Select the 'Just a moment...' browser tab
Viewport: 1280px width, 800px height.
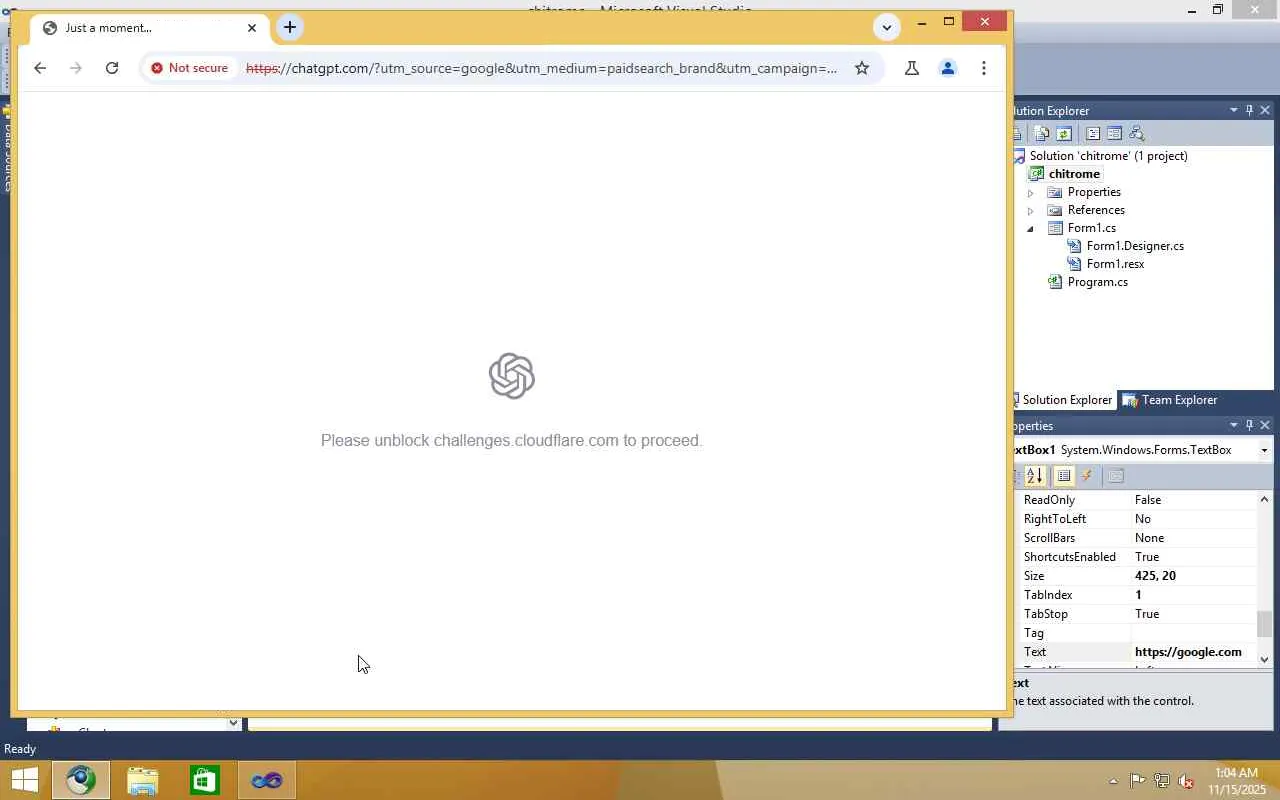pos(150,28)
